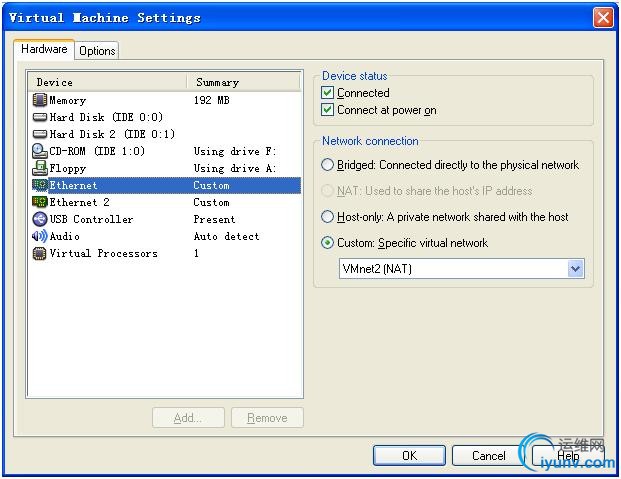Close the Virtual Machine Settings dialog

(603, 18)
